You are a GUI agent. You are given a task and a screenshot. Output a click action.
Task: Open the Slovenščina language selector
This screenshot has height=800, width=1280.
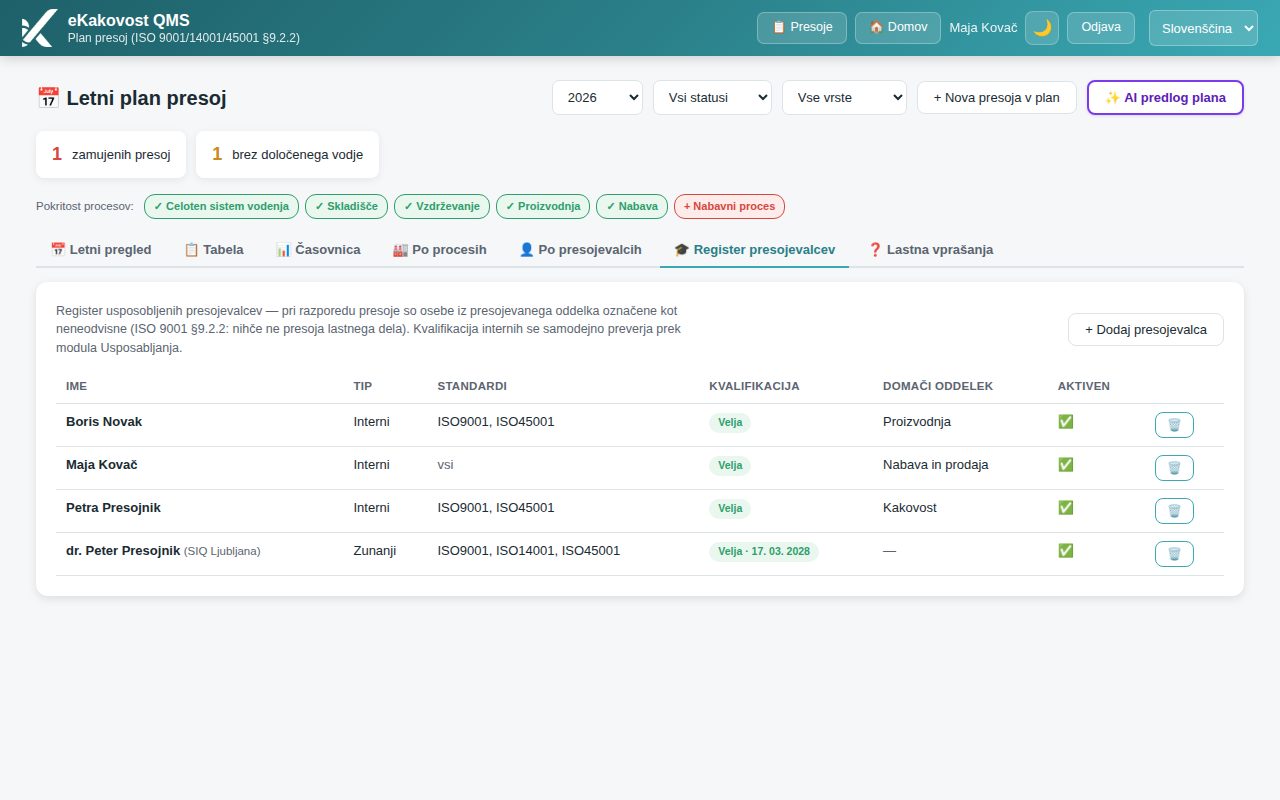click(x=1203, y=28)
